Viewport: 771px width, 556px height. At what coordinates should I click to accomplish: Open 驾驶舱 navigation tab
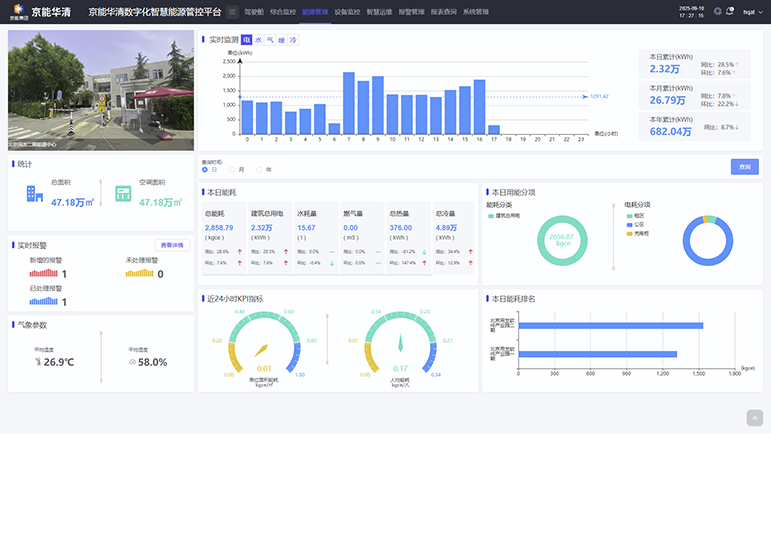(x=254, y=12)
